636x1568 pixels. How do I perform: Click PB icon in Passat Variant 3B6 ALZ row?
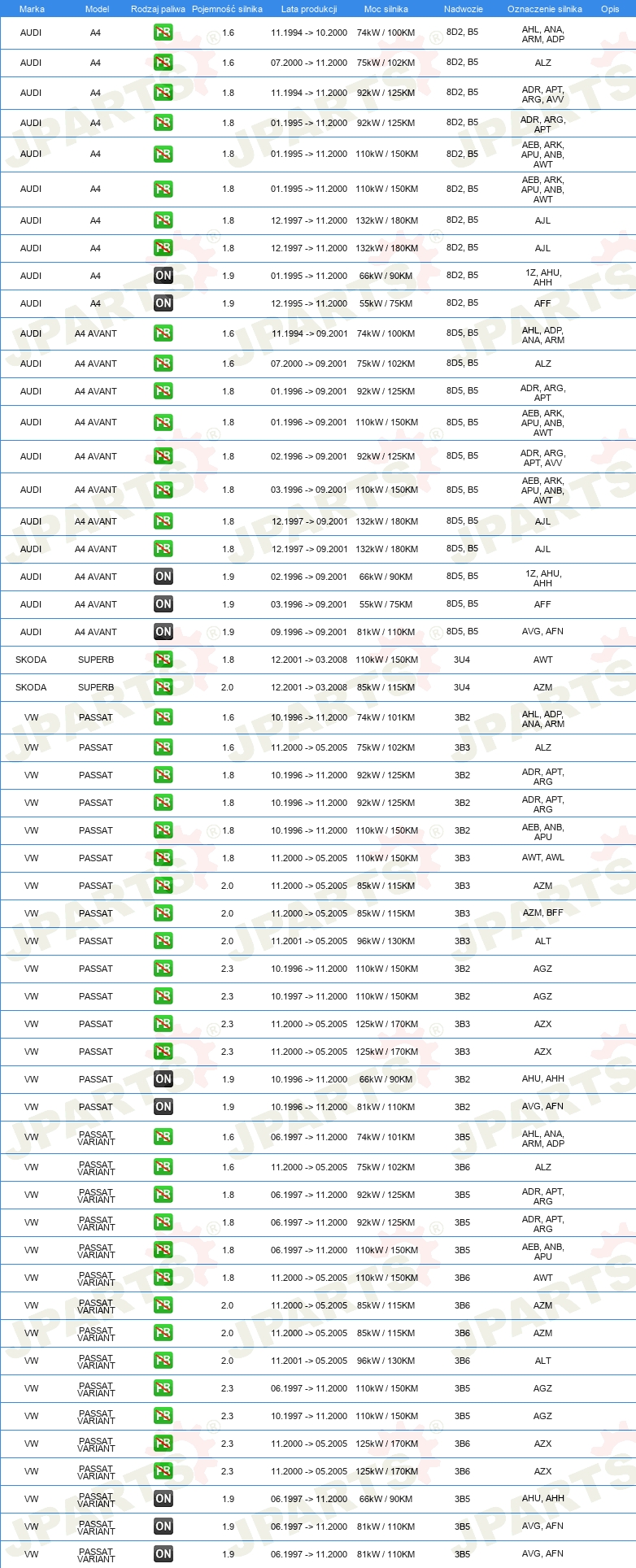coord(163,1167)
